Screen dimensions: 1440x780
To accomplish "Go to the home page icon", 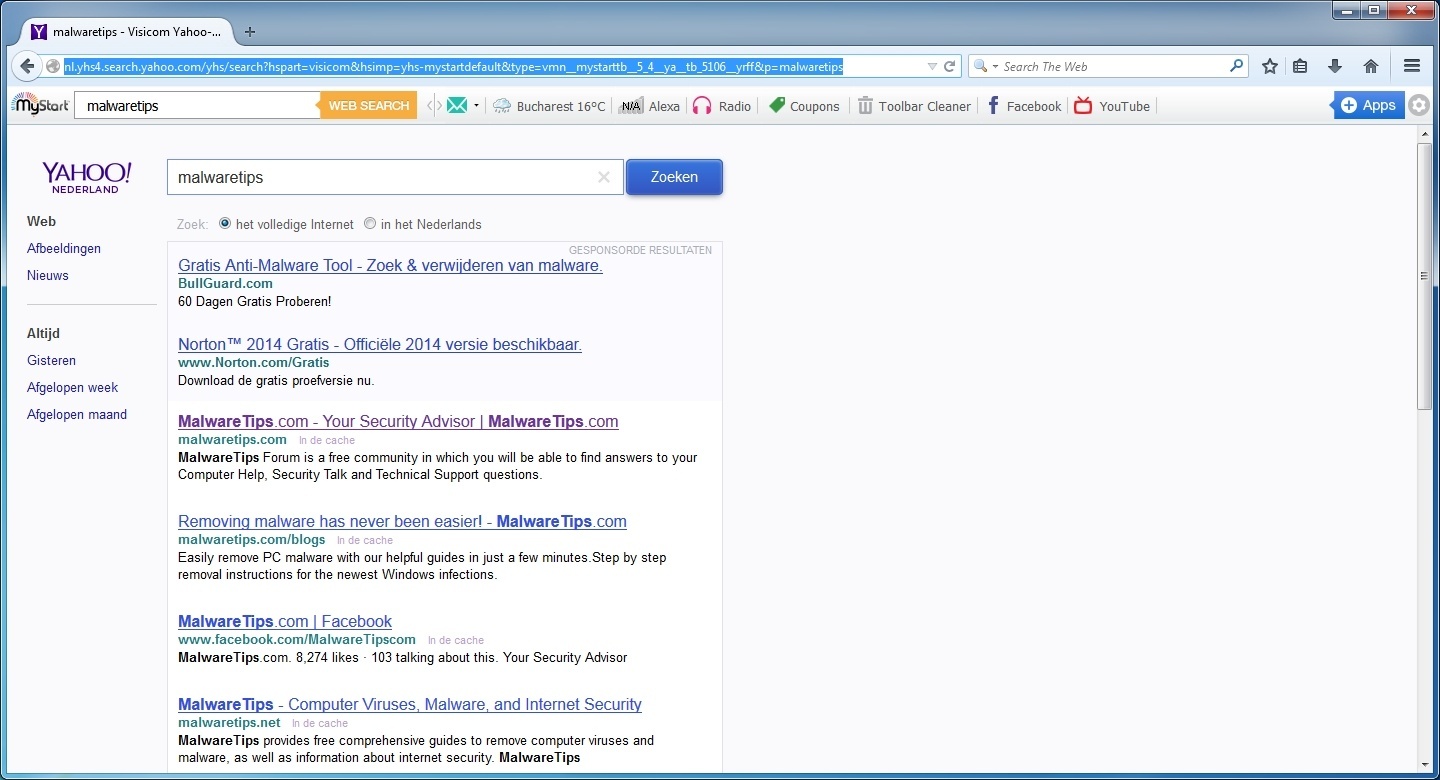I will pos(1371,67).
